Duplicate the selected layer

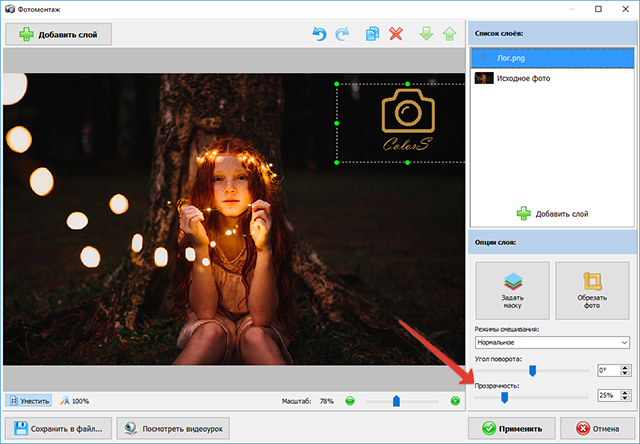point(372,34)
